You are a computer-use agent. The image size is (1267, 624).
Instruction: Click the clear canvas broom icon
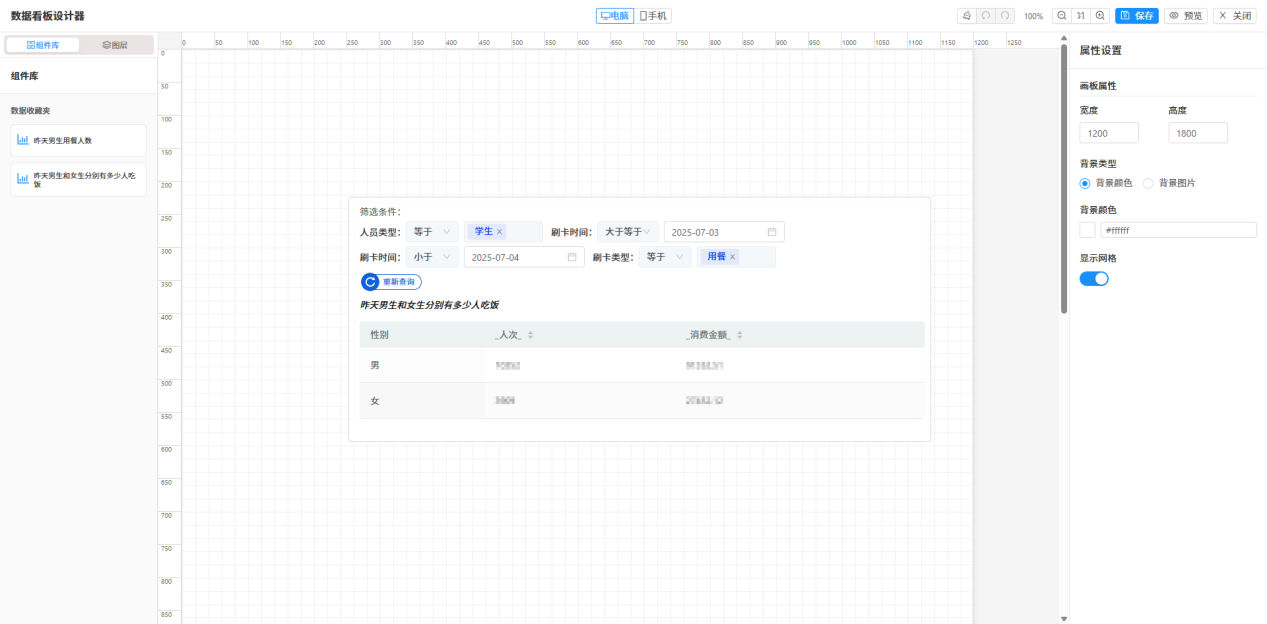[x=966, y=16]
